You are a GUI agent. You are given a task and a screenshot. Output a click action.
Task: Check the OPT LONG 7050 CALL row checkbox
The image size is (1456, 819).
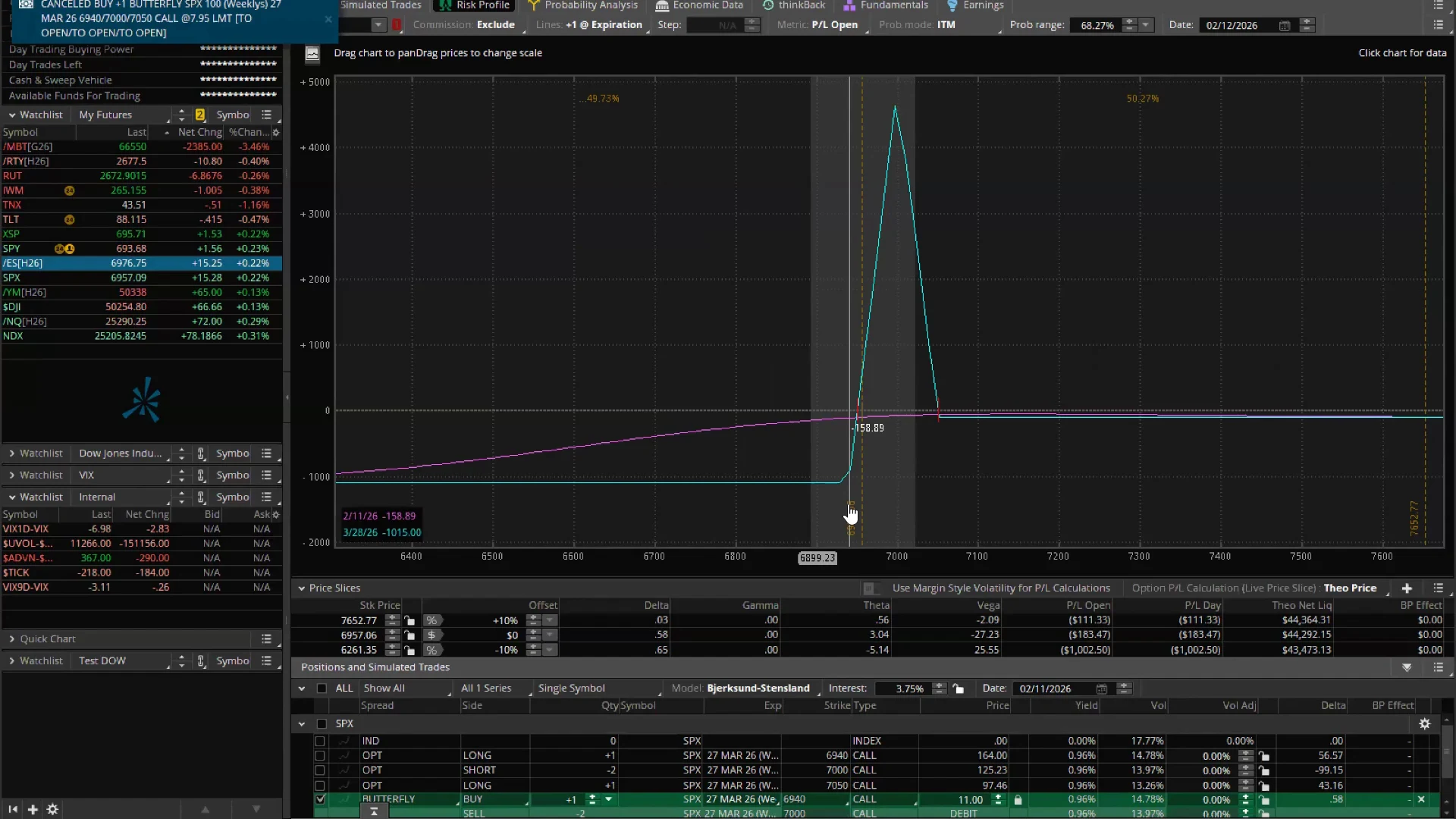click(x=320, y=786)
